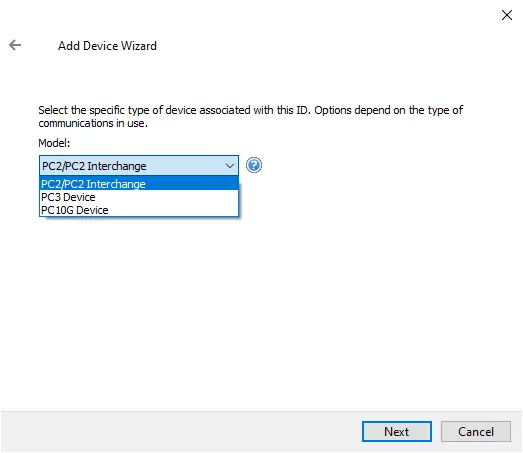Viewport: 523px width, 453px height.
Task: Go back using the left arrow icon
Action: (x=15, y=45)
